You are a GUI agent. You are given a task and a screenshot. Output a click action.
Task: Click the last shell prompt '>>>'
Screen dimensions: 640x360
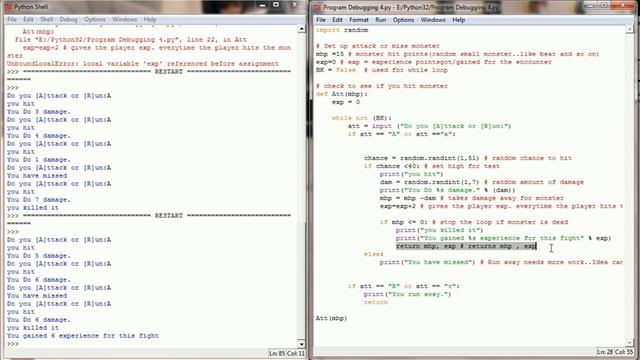click(x=13, y=344)
